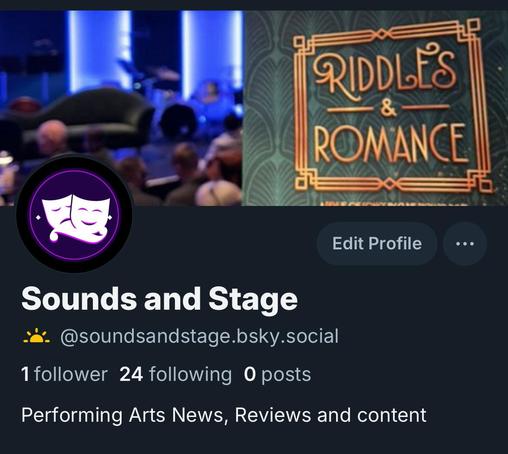
Task: Open the three-dot more options menu
Action: [465, 244]
